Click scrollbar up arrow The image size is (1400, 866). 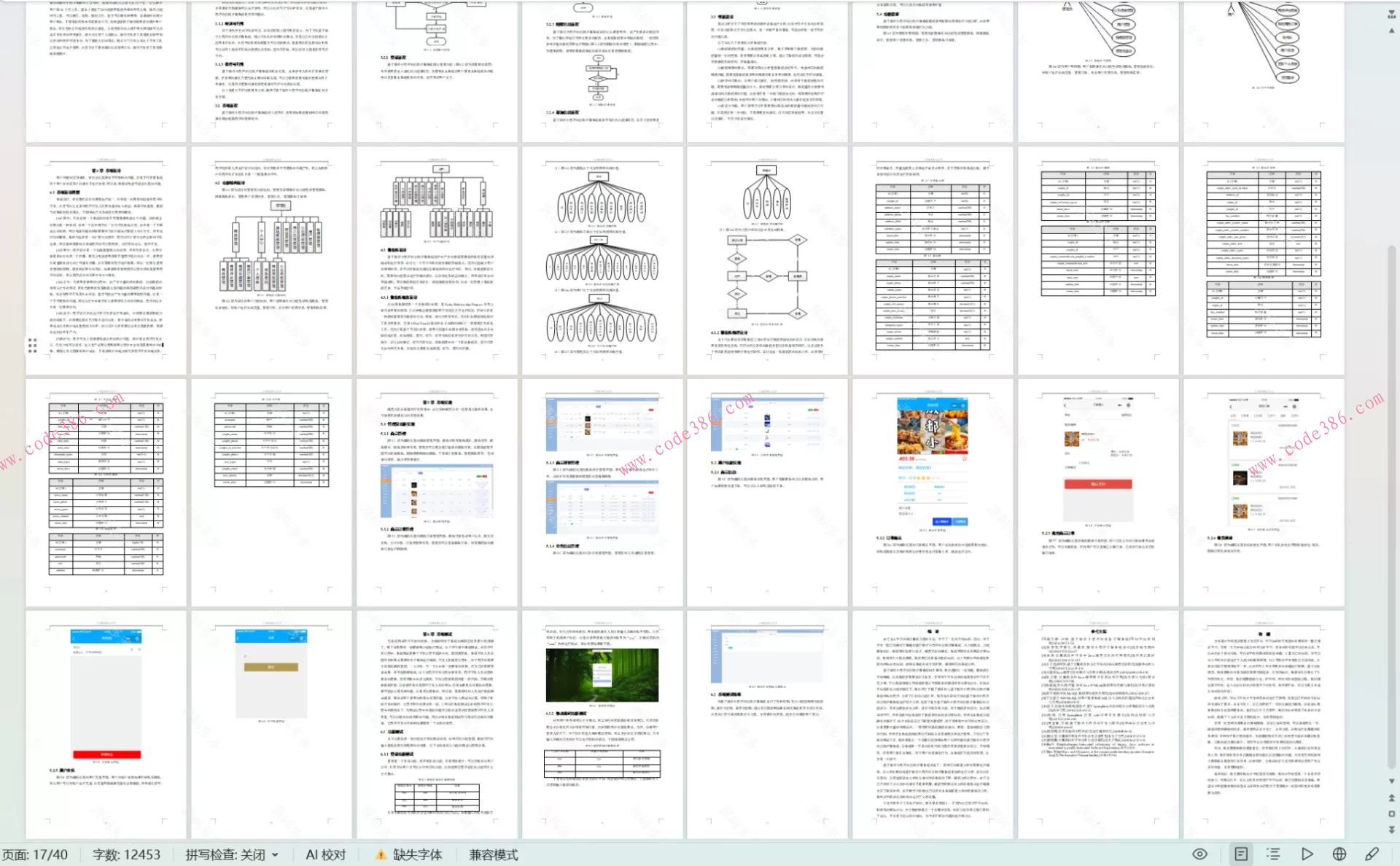pos(1391,31)
